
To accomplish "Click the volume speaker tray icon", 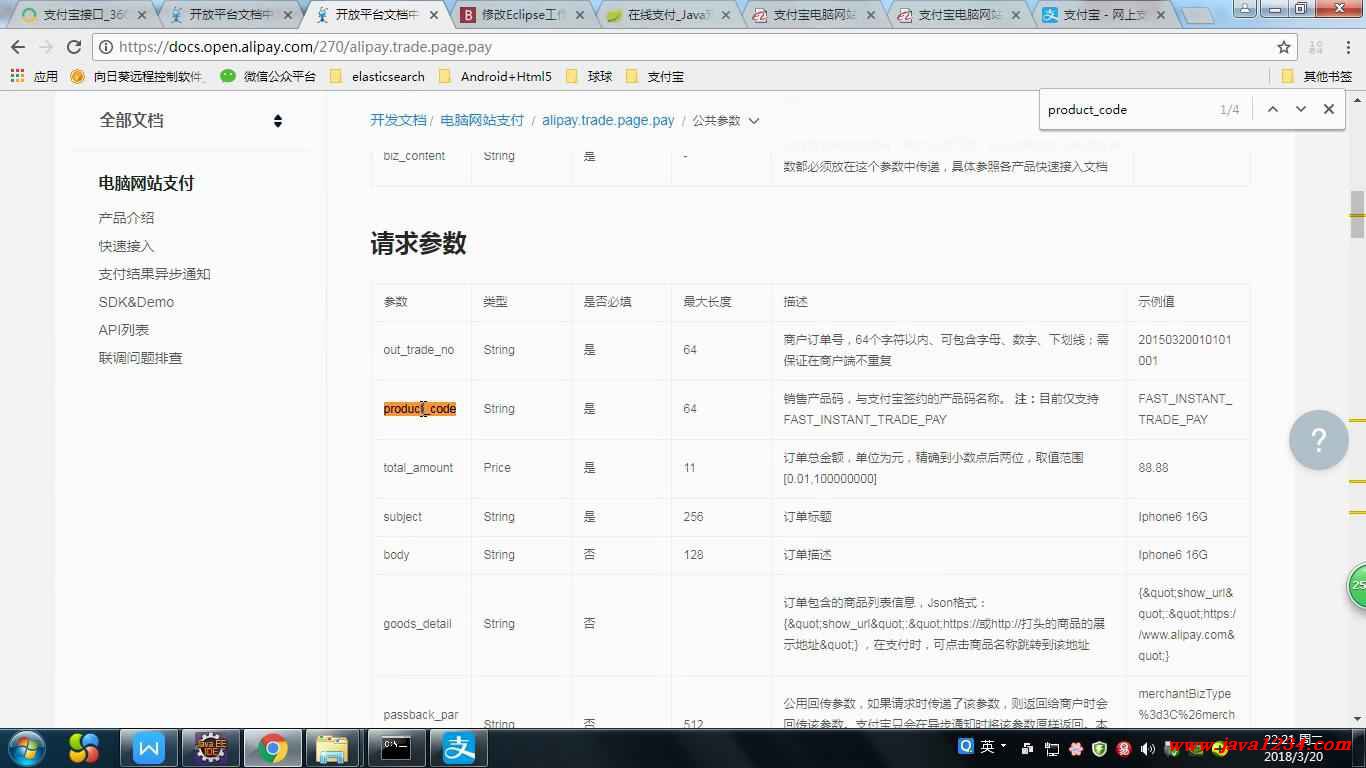I will [x=1147, y=748].
